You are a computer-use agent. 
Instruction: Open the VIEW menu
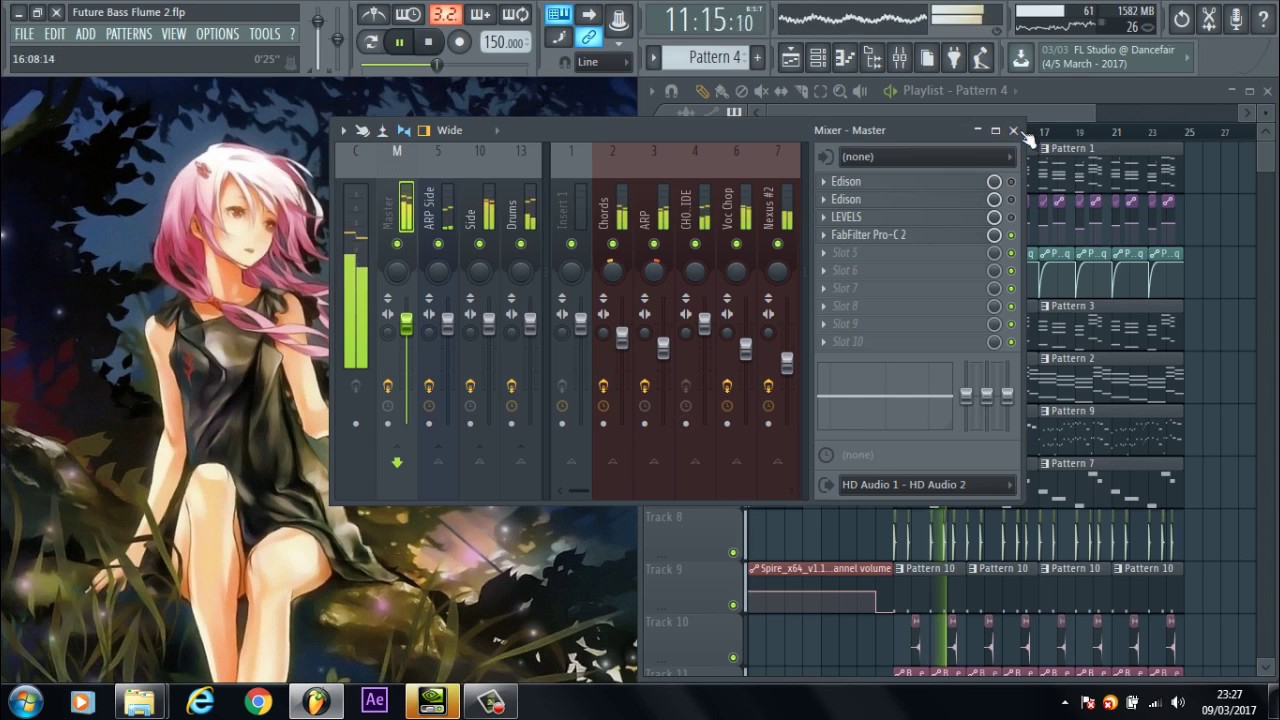[174, 34]
